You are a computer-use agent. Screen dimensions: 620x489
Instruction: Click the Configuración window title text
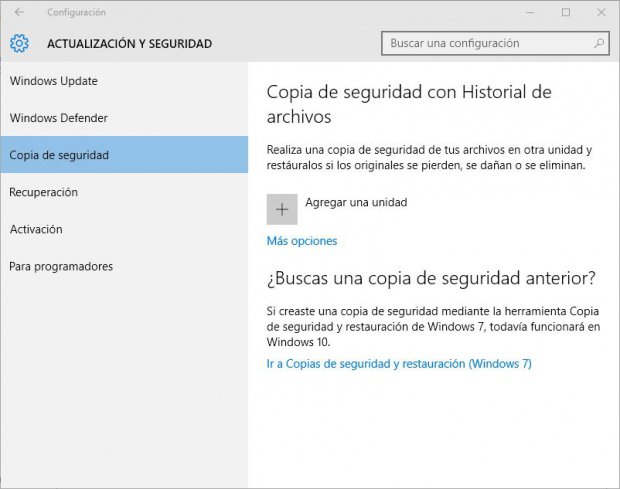click(x=76, y=12)
